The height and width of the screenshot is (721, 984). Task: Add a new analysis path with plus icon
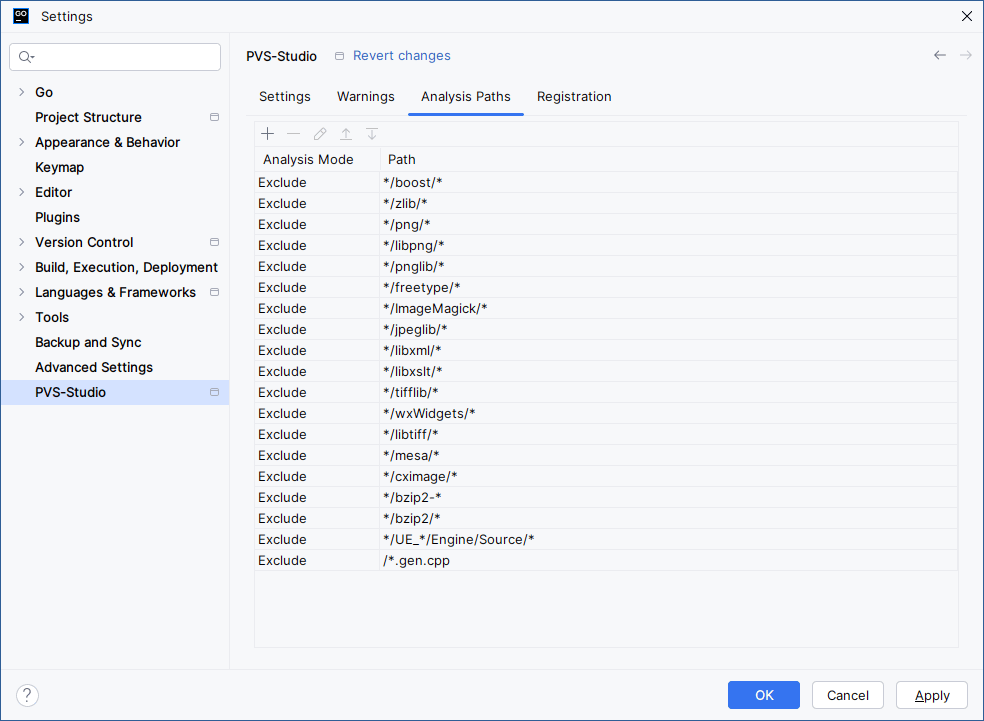point(267,133)
